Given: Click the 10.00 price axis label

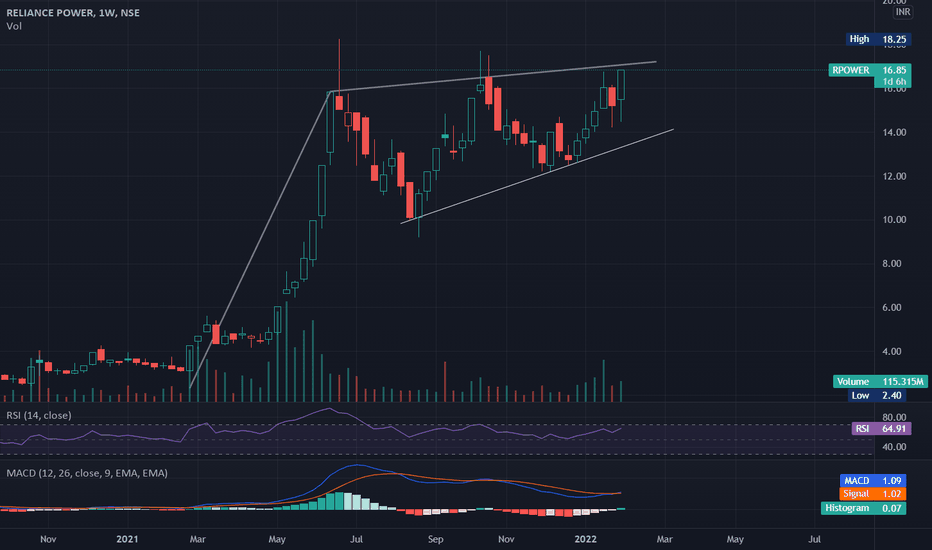Looking at the screenshot, I should pyautogui.click(x=894, y=220).
